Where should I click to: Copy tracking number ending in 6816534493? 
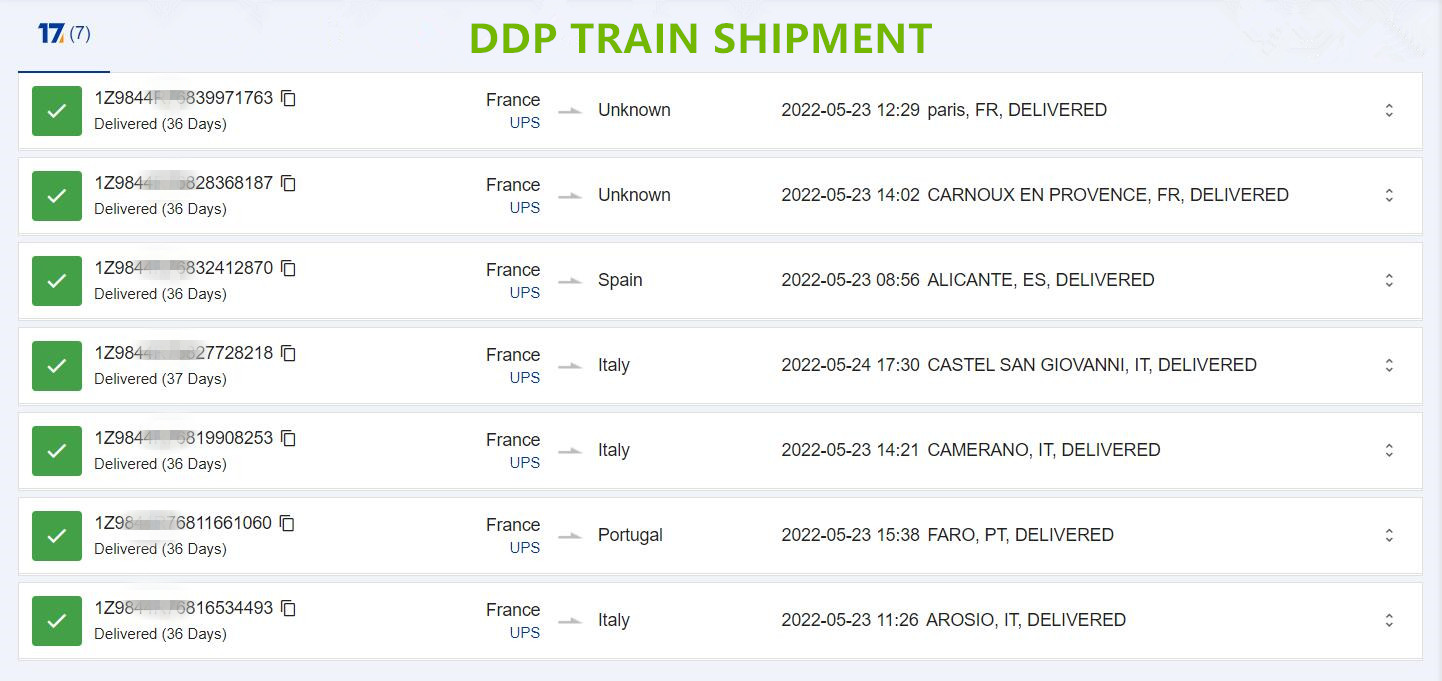pyautogui.click(x=288, y=608)
